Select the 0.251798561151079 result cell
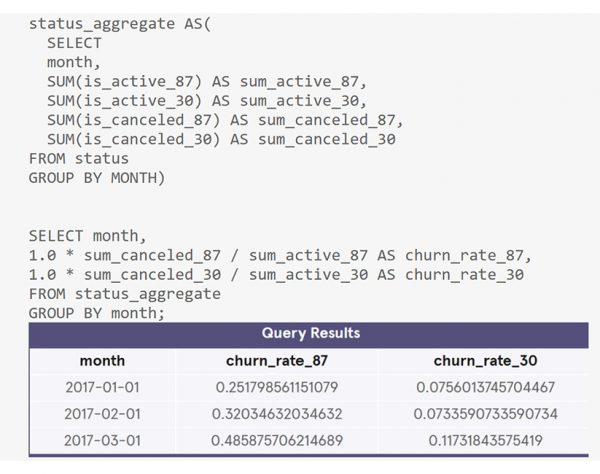This screenshot has height=474, width=600. click(277, 387)
